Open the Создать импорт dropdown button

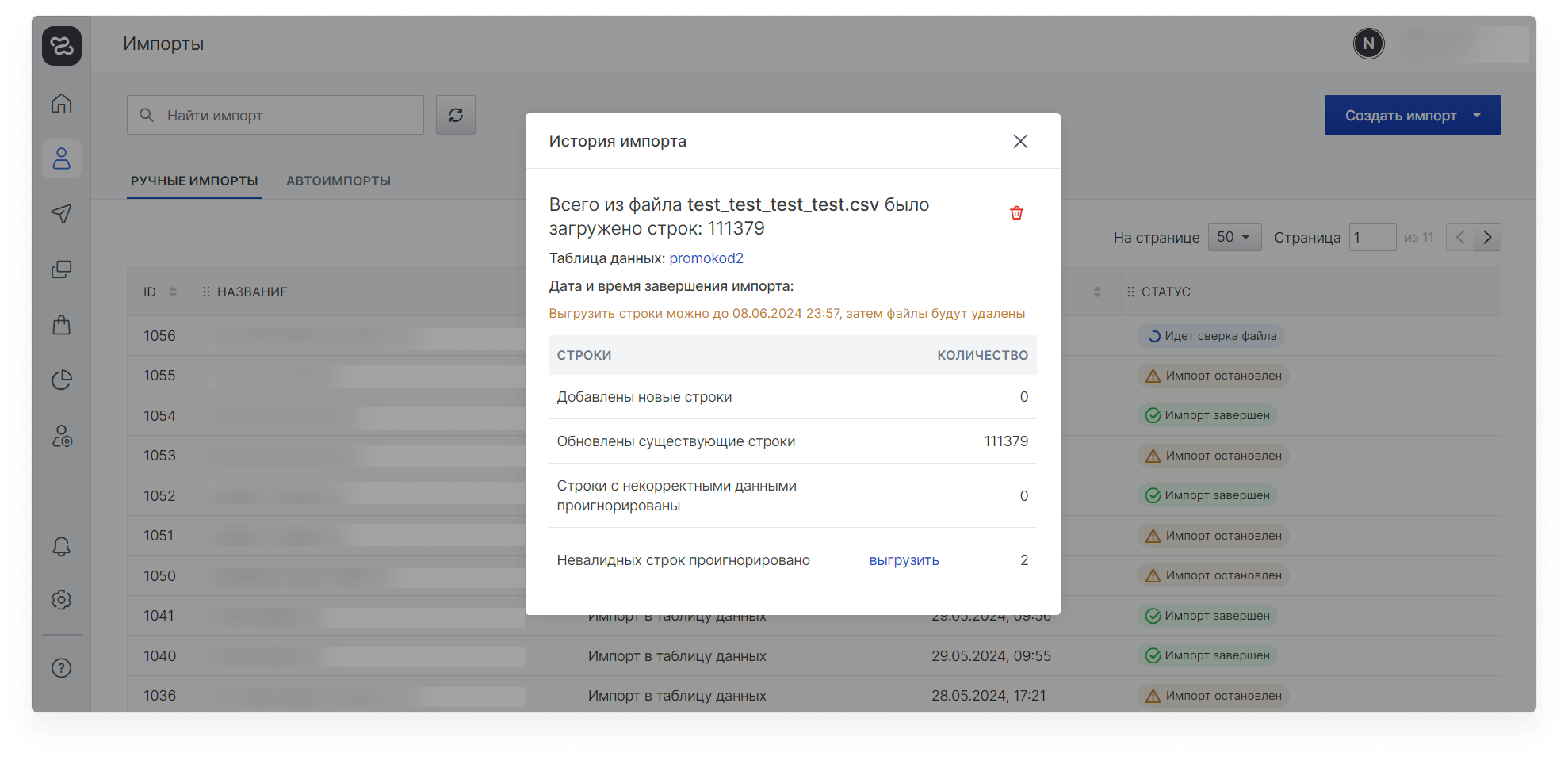pos(1413,115)
